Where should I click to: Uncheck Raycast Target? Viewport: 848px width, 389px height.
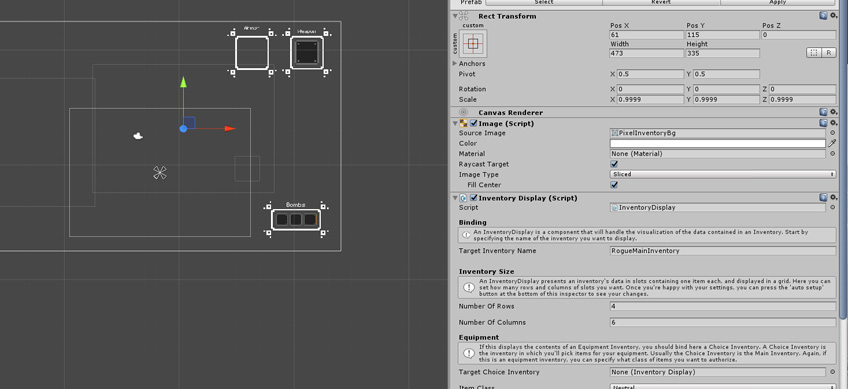(614, 164)
